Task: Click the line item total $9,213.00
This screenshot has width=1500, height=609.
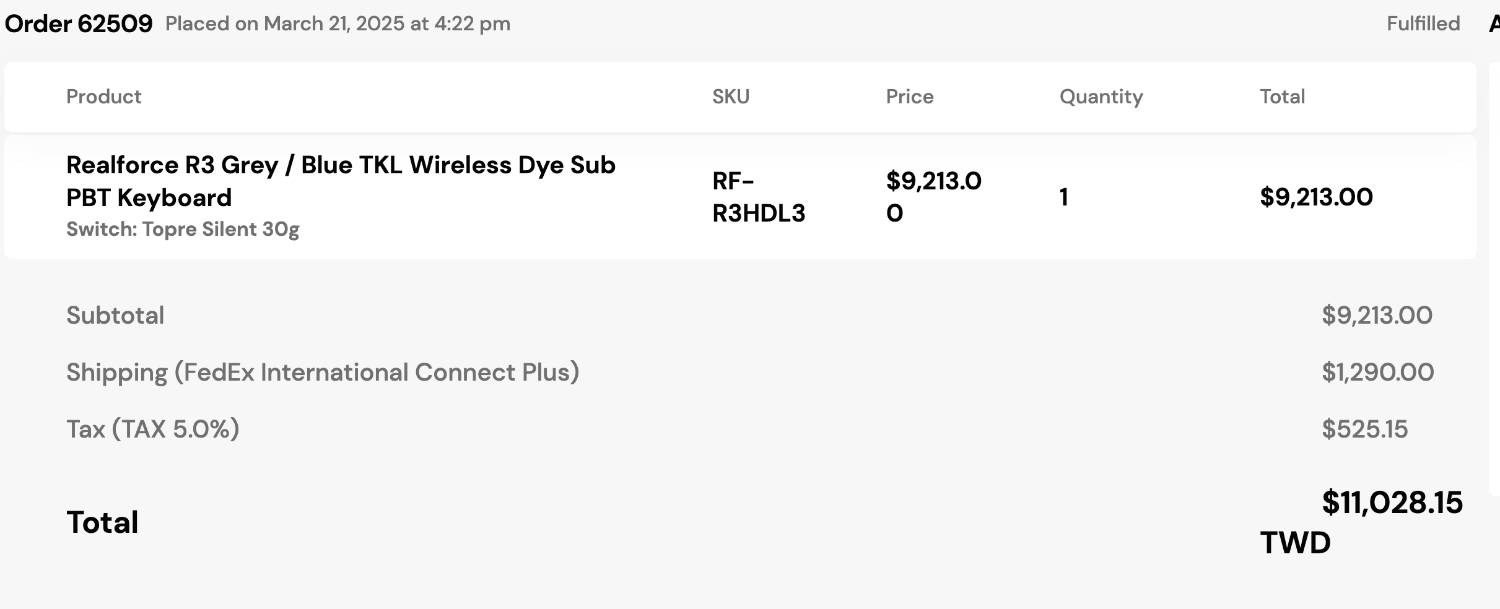Action: tap(1316, 197)
